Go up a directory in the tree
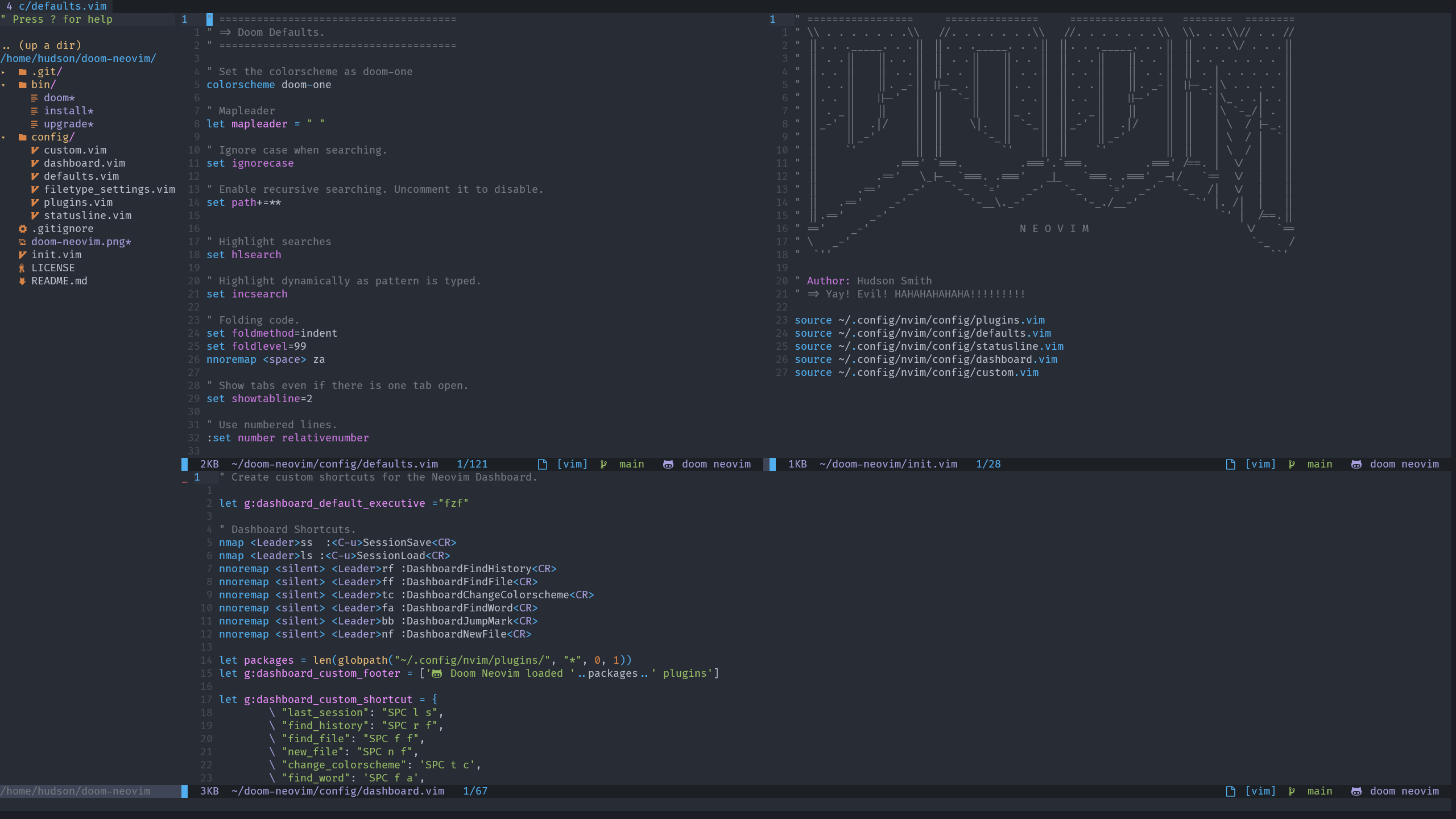This screenshot has height=819, width=1456. (42, 45)
